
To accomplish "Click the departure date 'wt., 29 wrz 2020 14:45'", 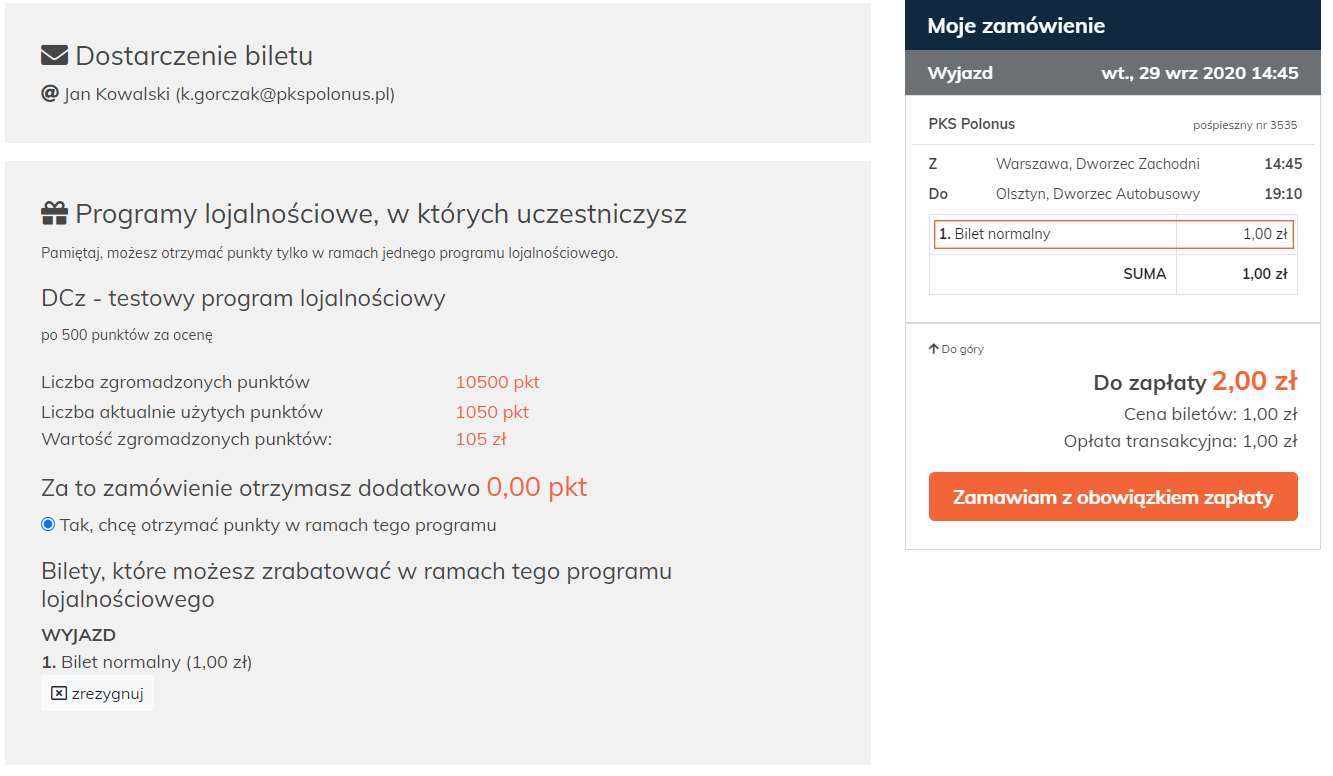I will click(x=1200, y=73).
